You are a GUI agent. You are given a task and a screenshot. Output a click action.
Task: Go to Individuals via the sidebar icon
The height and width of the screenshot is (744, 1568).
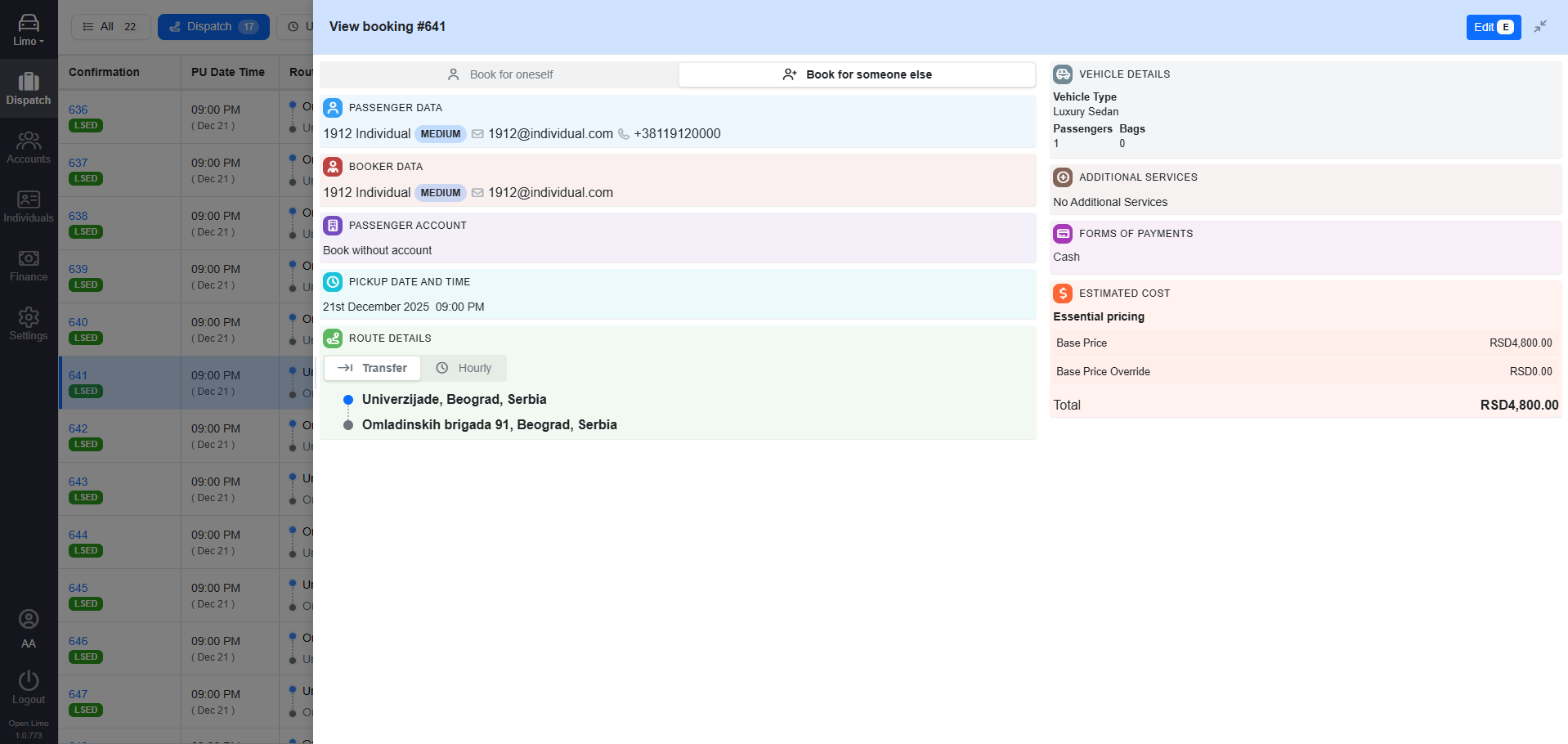click(x=29, y=205)
